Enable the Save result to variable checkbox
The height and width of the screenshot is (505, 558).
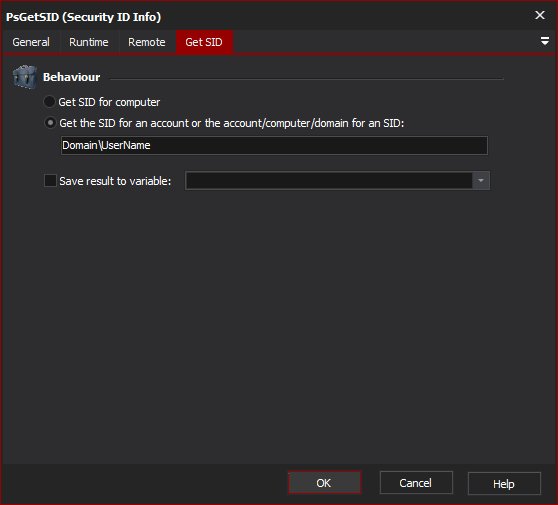[50, 180]
